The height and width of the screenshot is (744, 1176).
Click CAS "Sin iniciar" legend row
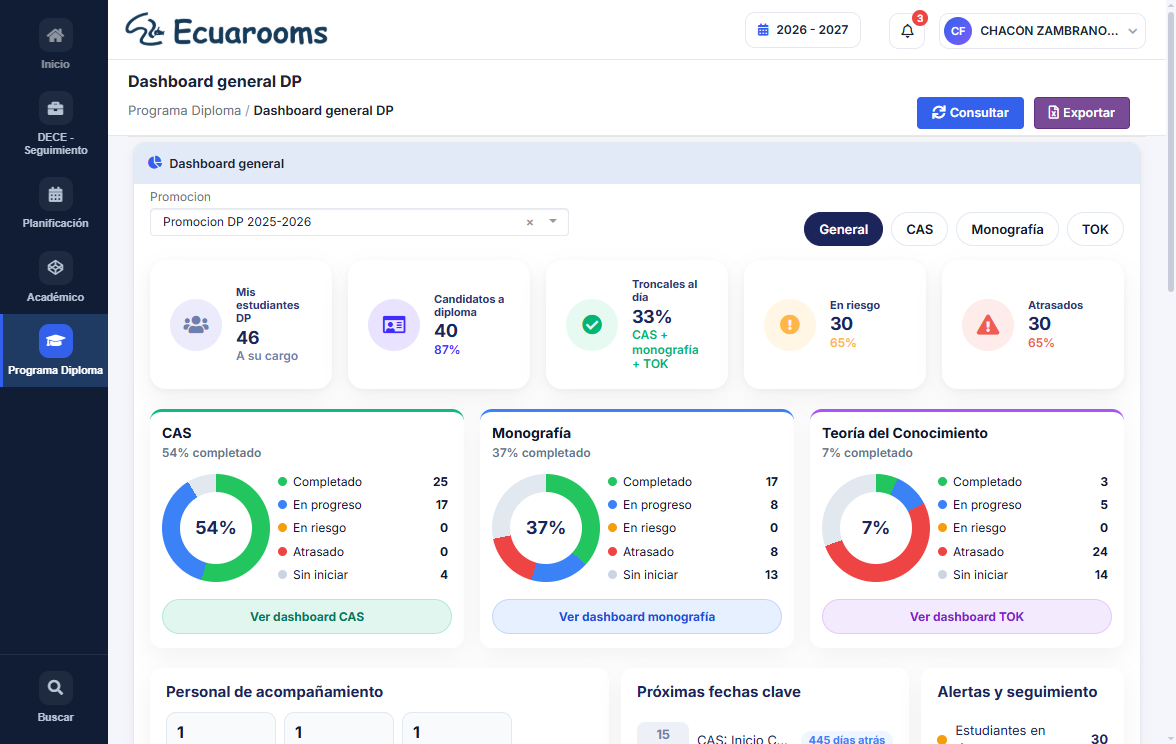click(x=363, y=574)
